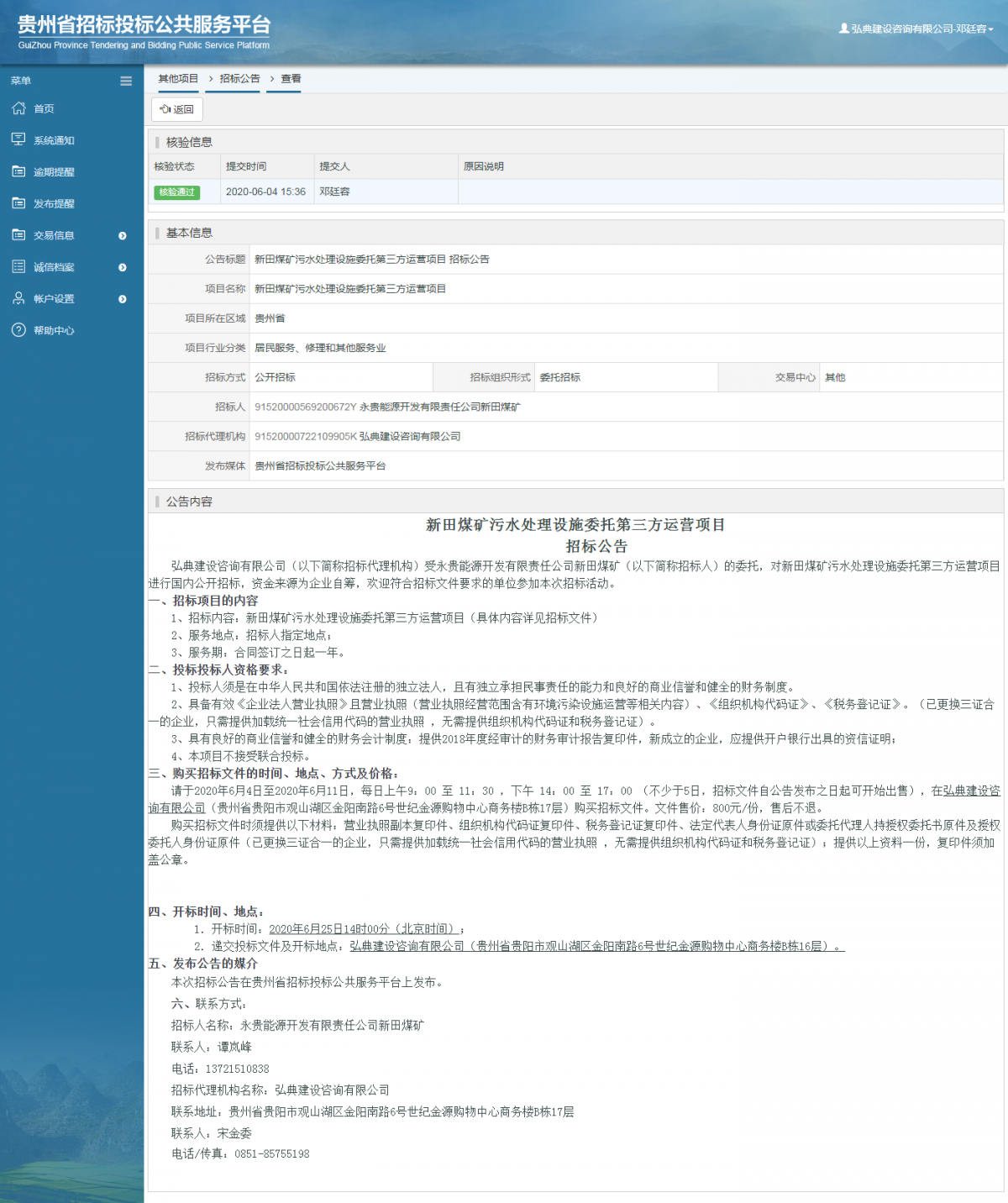
Task: Click the green 核验通过 status badge
Action: pyautogui.click(x=178, y=192)
